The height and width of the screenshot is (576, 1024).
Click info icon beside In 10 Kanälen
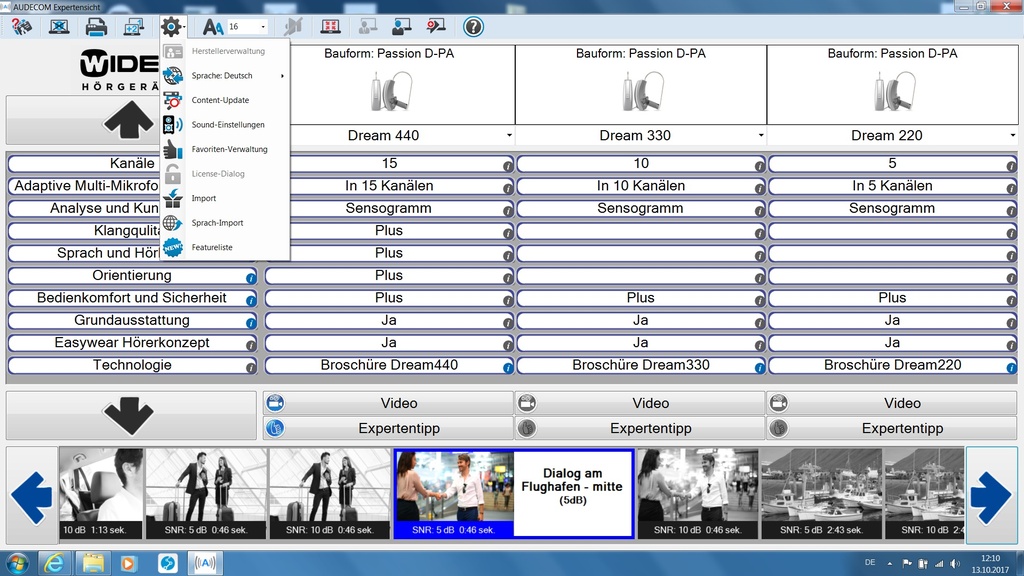coord(759,189)
